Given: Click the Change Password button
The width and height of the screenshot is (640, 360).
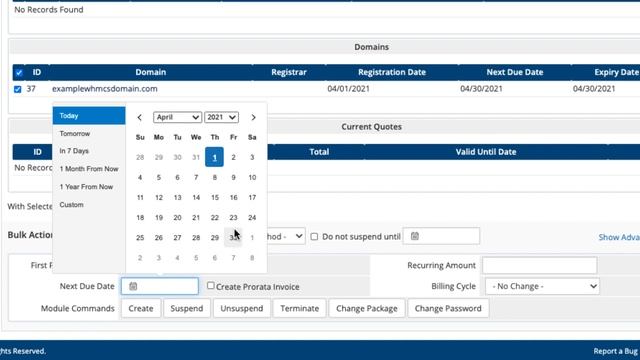Looking at the screenshot, I should coord(448,309).
